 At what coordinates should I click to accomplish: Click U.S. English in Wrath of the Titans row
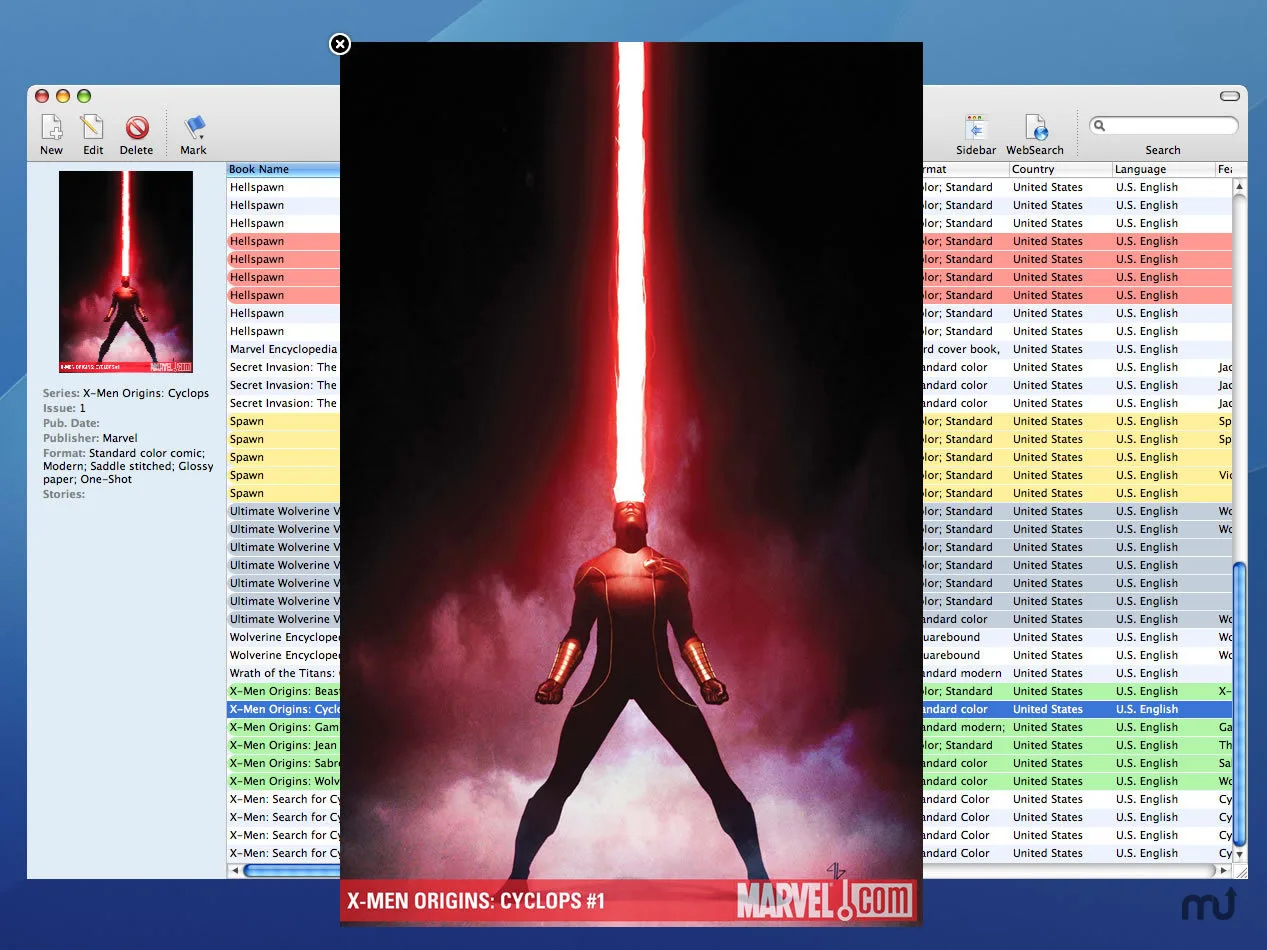click(1147, 673)
